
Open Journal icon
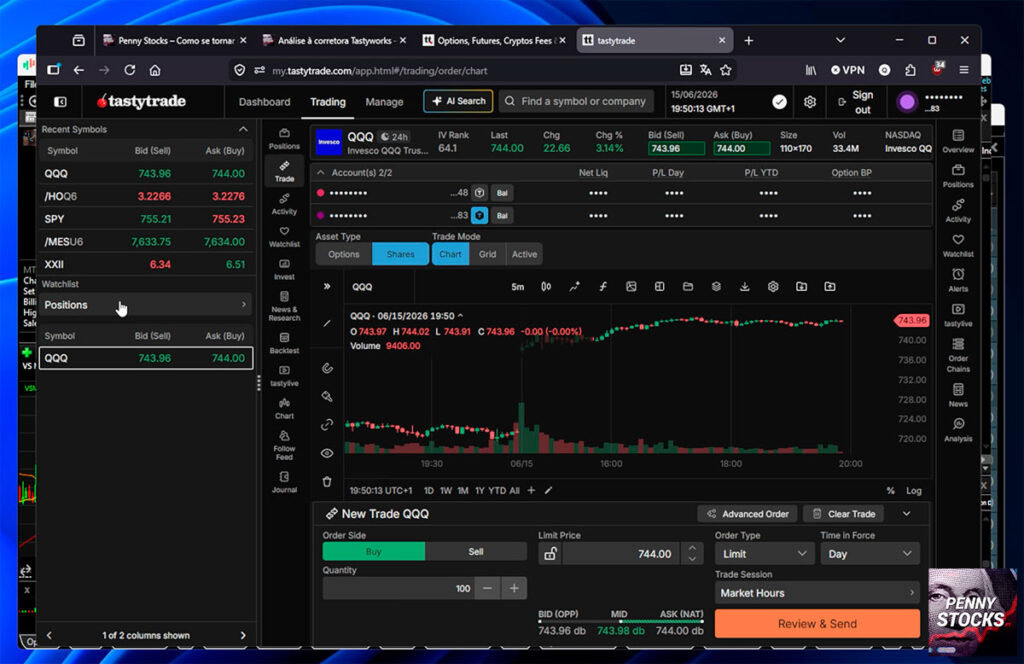pyautogui.click(x=284, y=482)
